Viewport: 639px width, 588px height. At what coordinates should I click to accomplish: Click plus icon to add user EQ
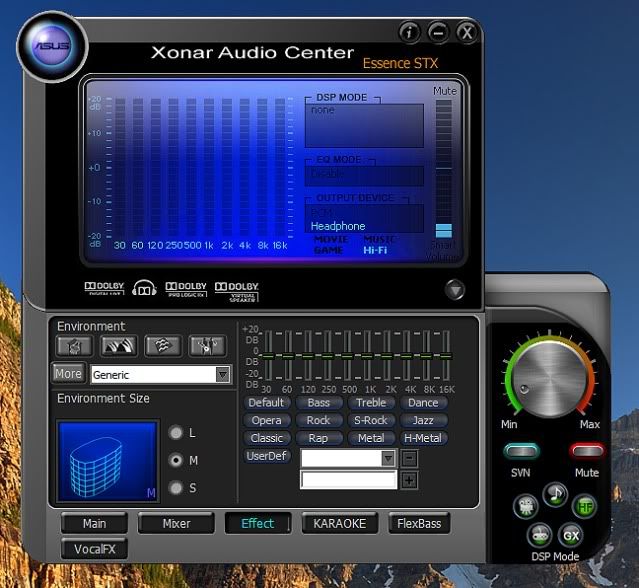click(x=409, y=480)
